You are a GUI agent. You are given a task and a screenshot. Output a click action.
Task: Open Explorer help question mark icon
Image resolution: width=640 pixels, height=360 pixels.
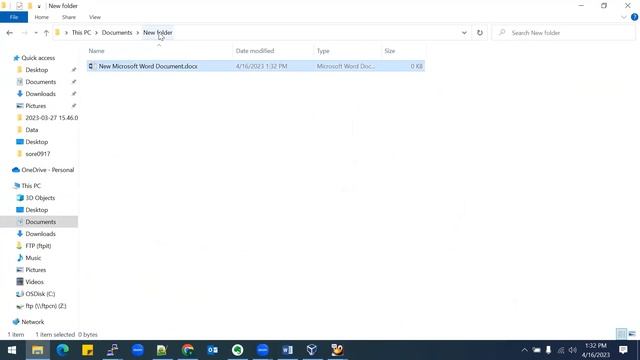[634, 17]
